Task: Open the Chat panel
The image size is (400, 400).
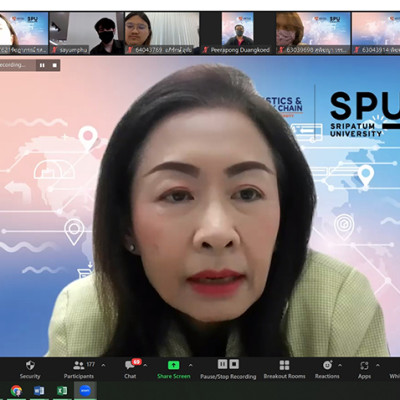Action: coord(130,370)
